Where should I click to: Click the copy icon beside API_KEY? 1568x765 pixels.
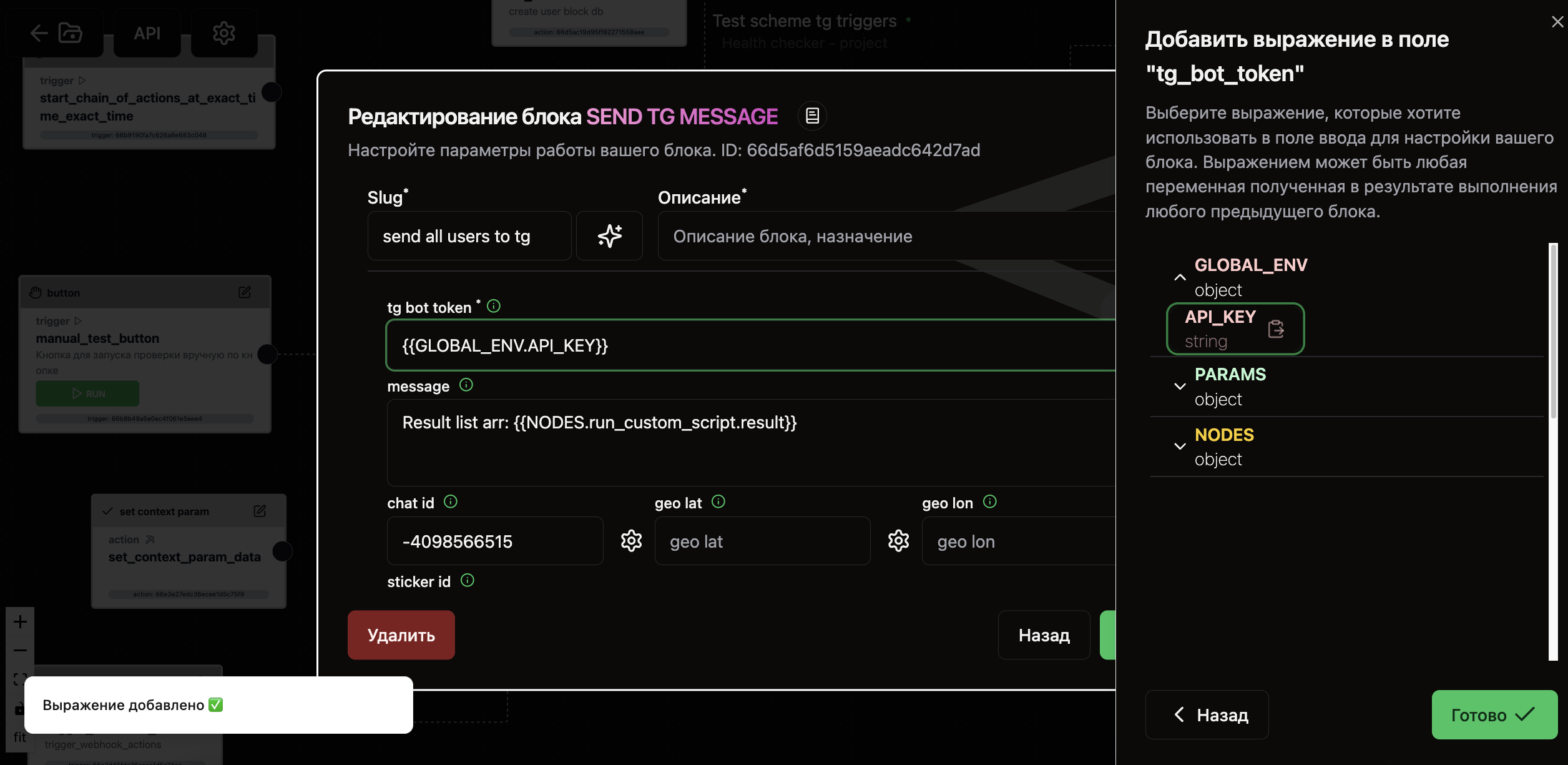click(1276, 329)
